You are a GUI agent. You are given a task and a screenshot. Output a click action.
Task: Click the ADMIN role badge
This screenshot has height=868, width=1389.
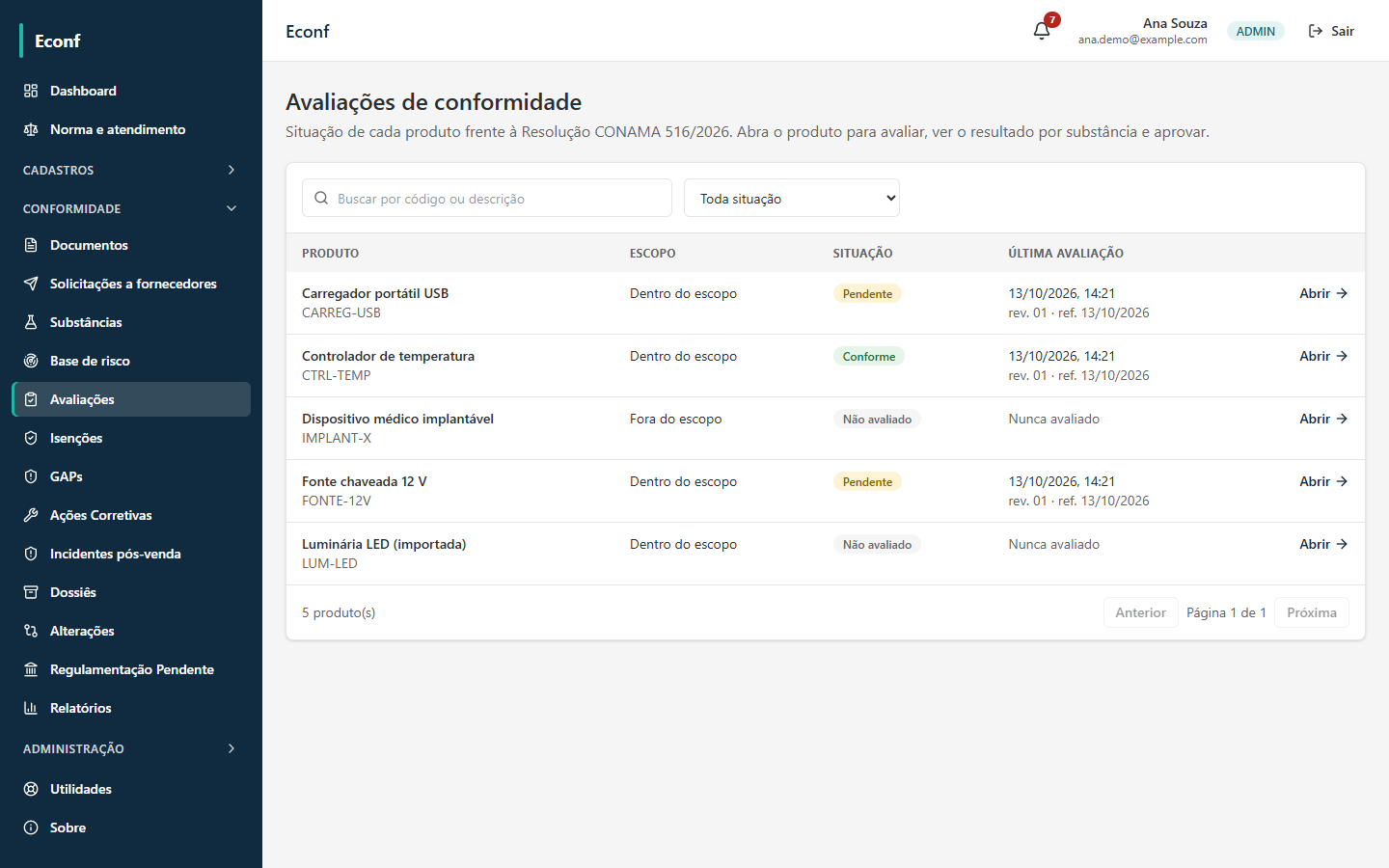1256,31
